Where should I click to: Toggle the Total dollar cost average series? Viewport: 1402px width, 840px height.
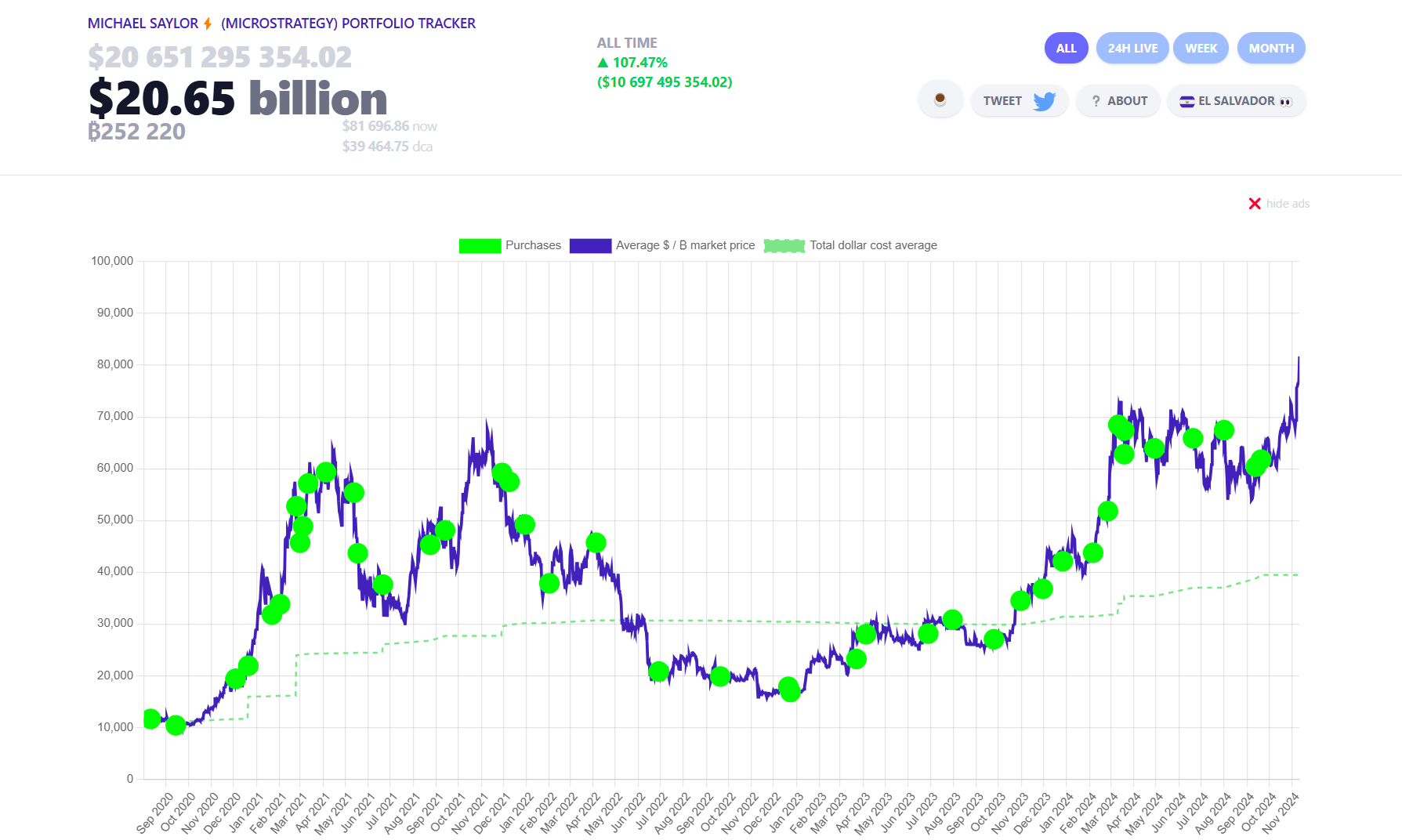pos(851,245)
